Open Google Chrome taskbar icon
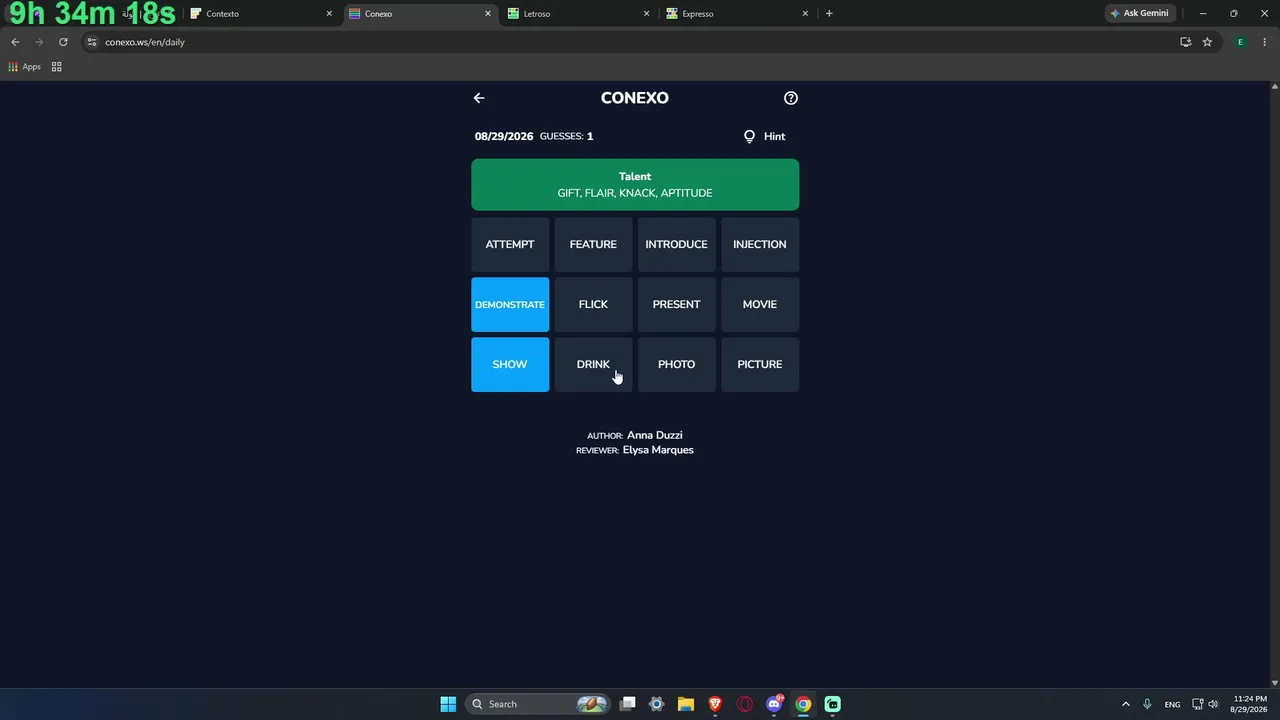The width and height of the screenshot is (1280, 720). click(803, 704)
